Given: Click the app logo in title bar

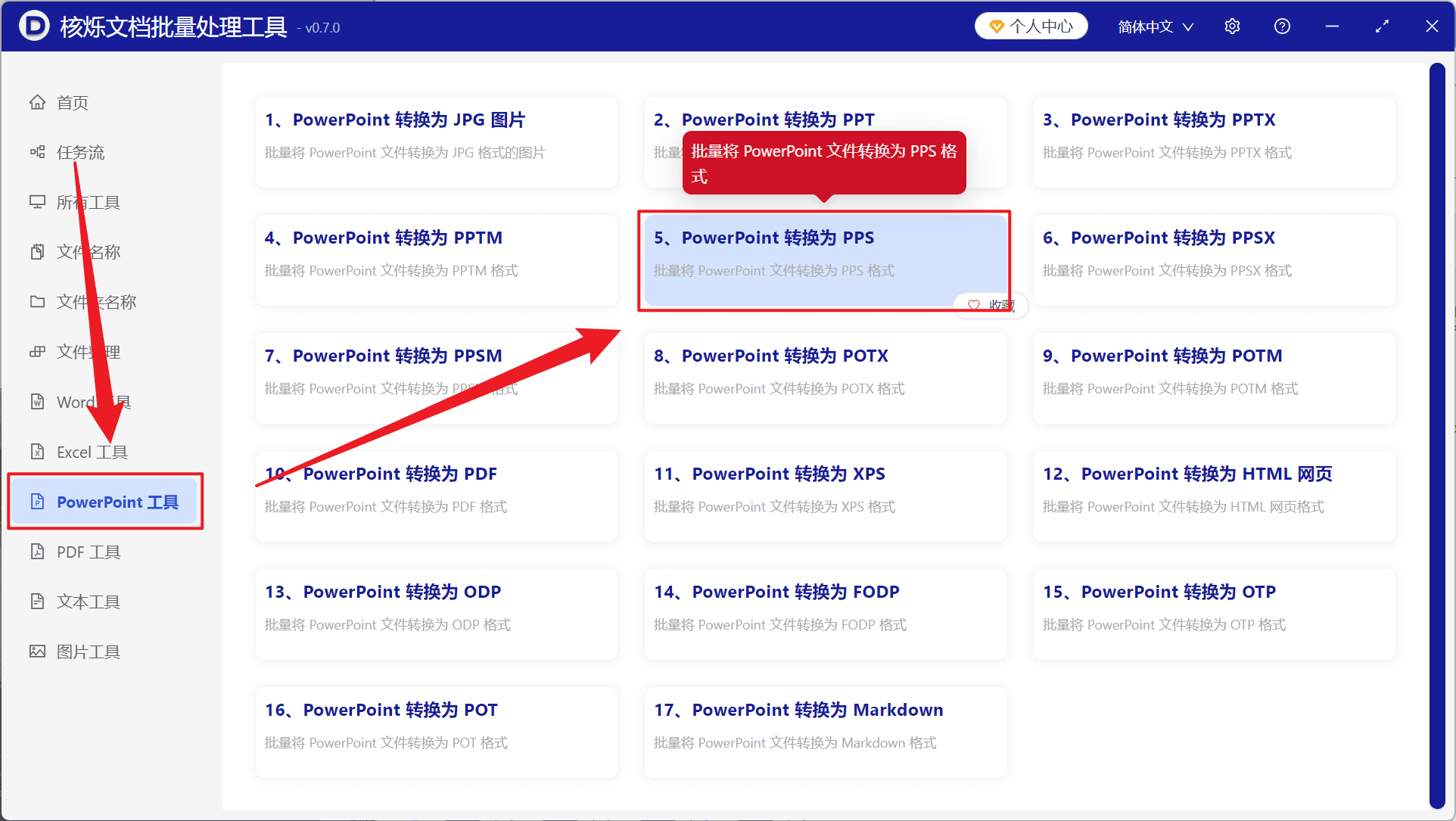Looking at the screenshot, I should (33, 26).
